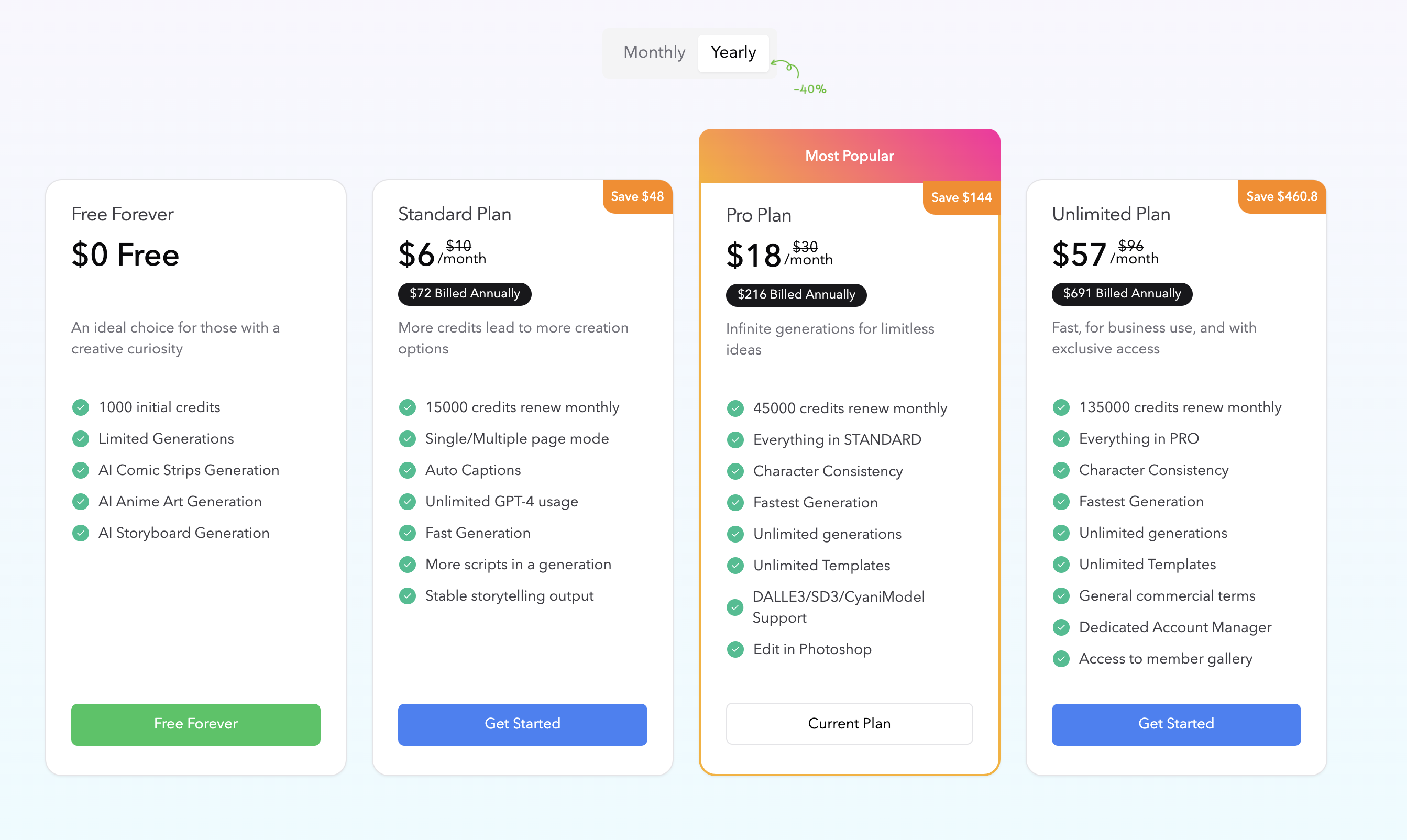Click checkmark icon next to Auto Captions
The height and width of the screenshot is (840, 1407).
click(407, 470)
